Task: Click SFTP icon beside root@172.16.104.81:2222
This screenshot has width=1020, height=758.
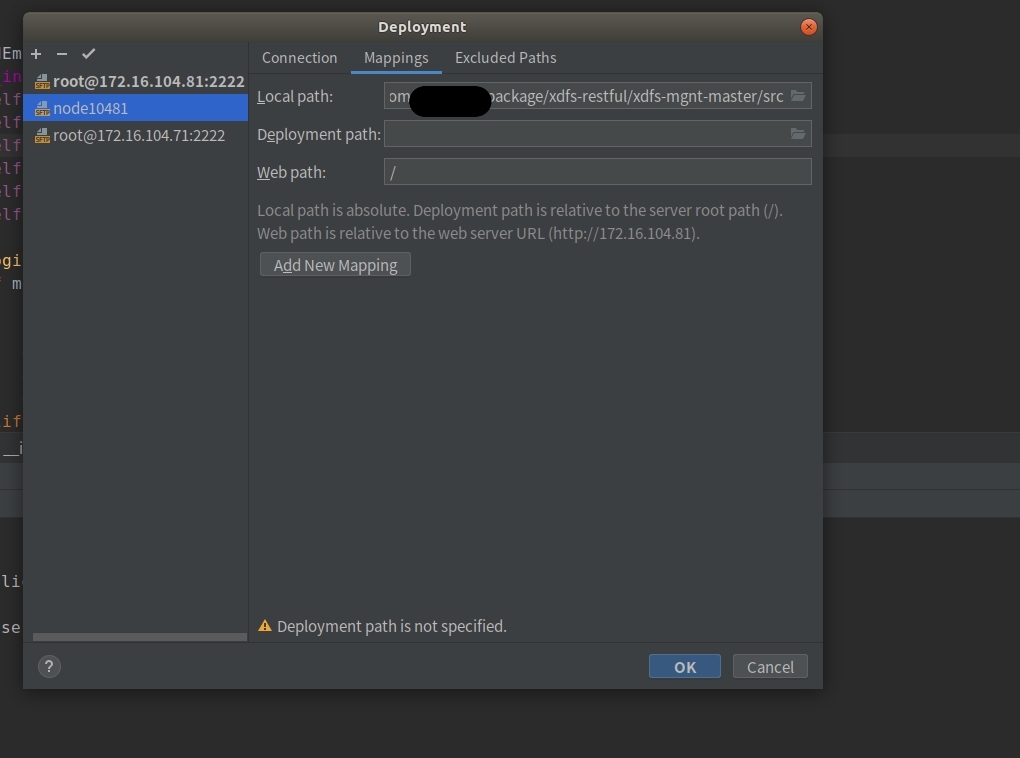Action: pos(42,81)
